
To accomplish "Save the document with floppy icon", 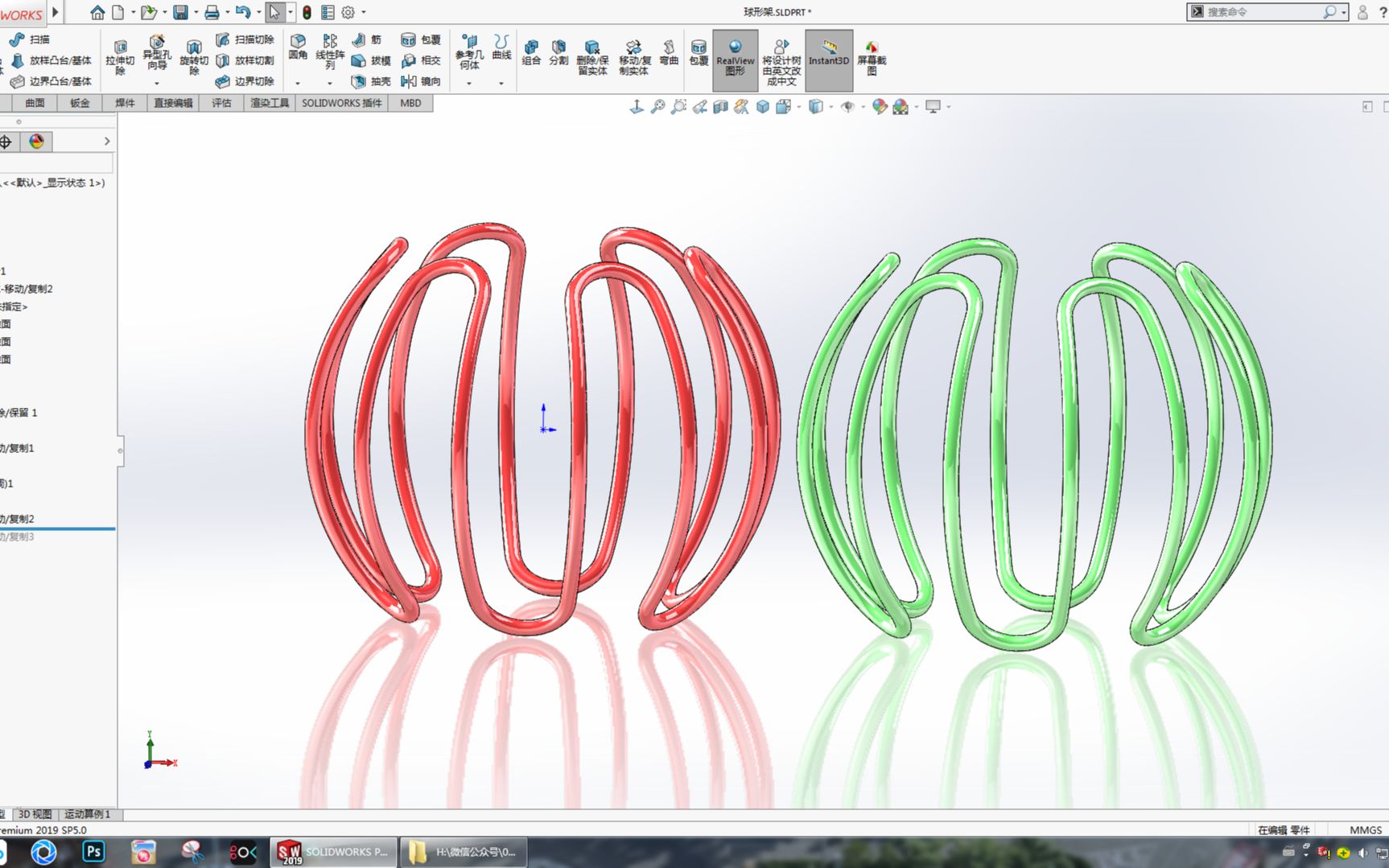I will click(181, 12).
